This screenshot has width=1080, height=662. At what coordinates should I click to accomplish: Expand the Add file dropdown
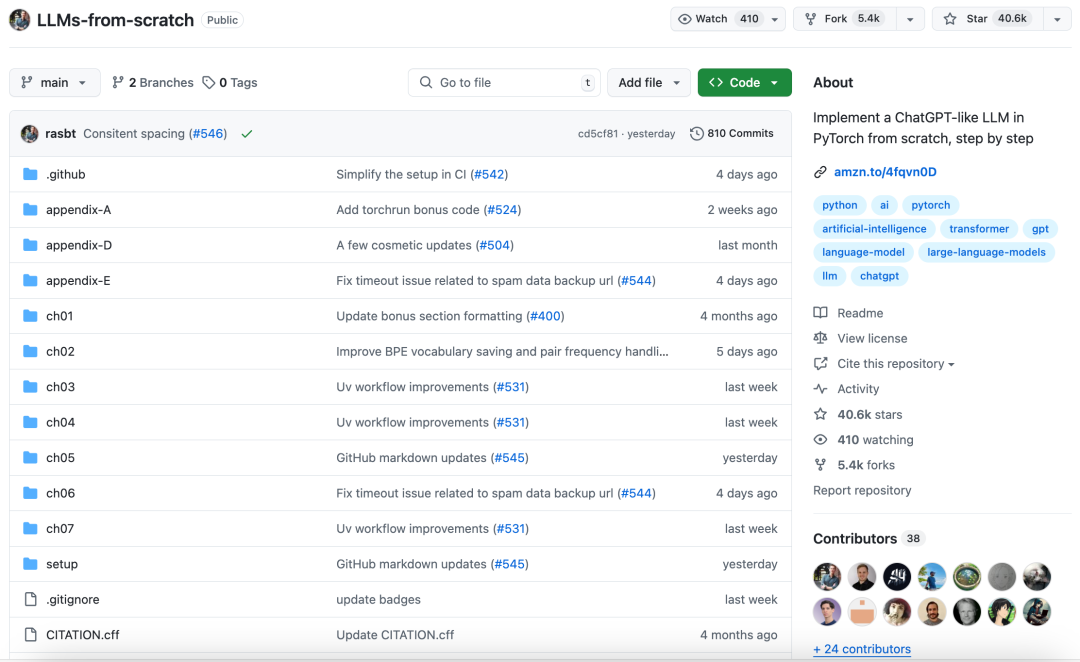click(648, 82)
